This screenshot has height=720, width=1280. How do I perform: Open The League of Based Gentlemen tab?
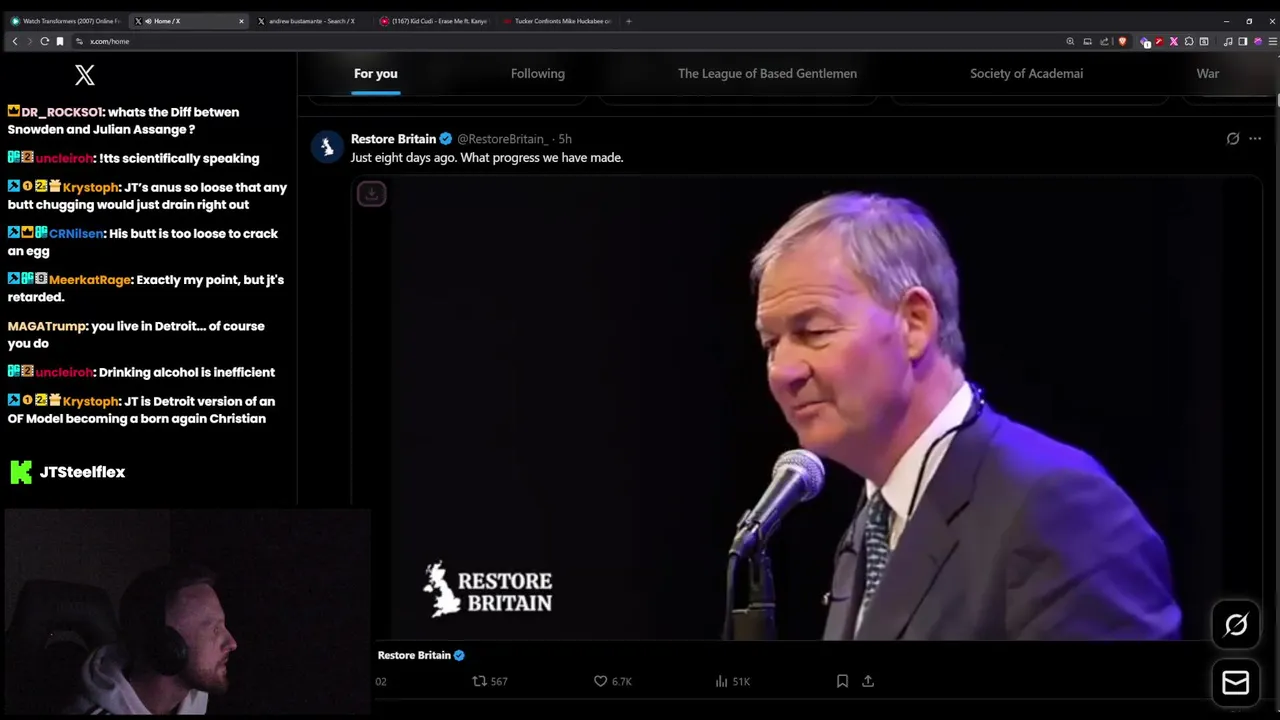(x=767, y=73)
